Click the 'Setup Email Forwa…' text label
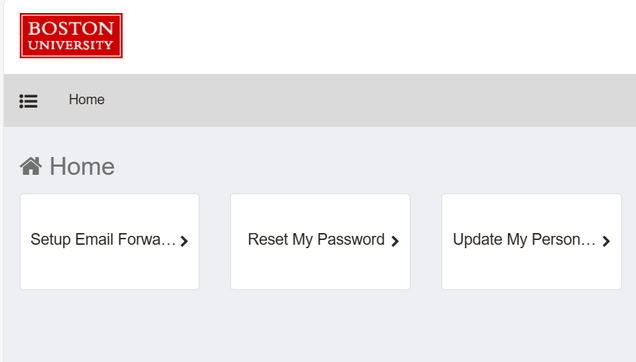Viewport: 636px width, 362px height. 103,239
